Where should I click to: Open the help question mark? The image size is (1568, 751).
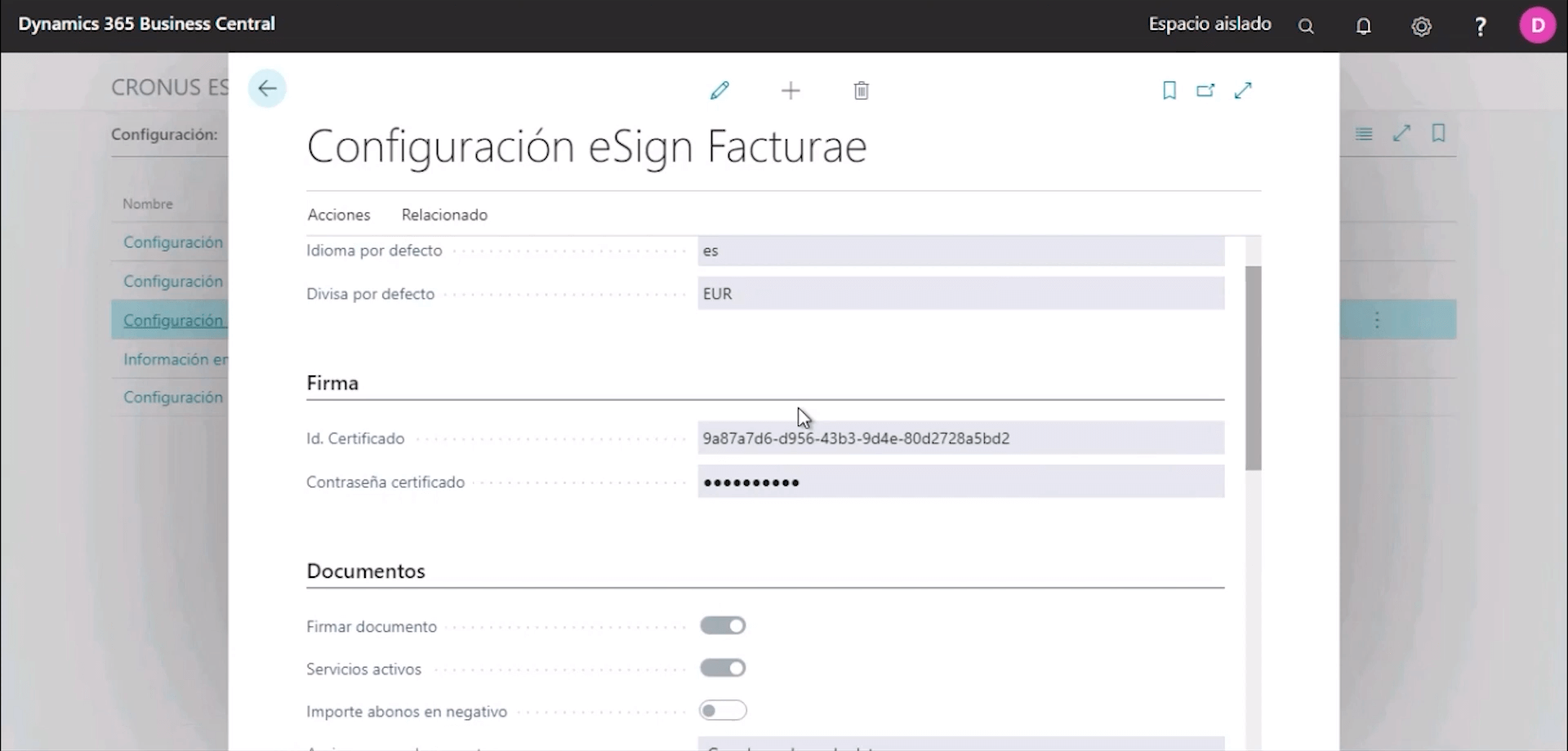tap(1480, 27)
